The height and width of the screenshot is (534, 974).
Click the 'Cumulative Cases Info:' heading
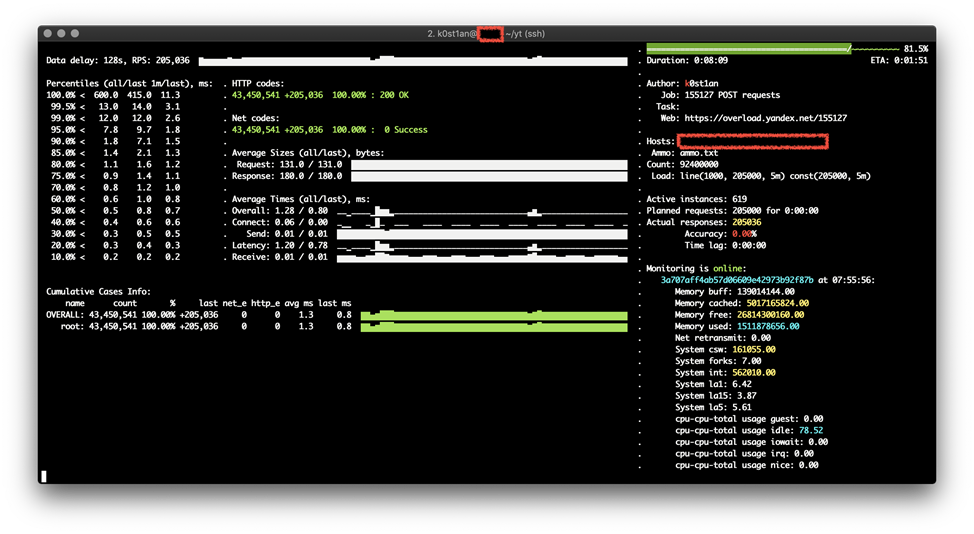click(x=98, y=292)
